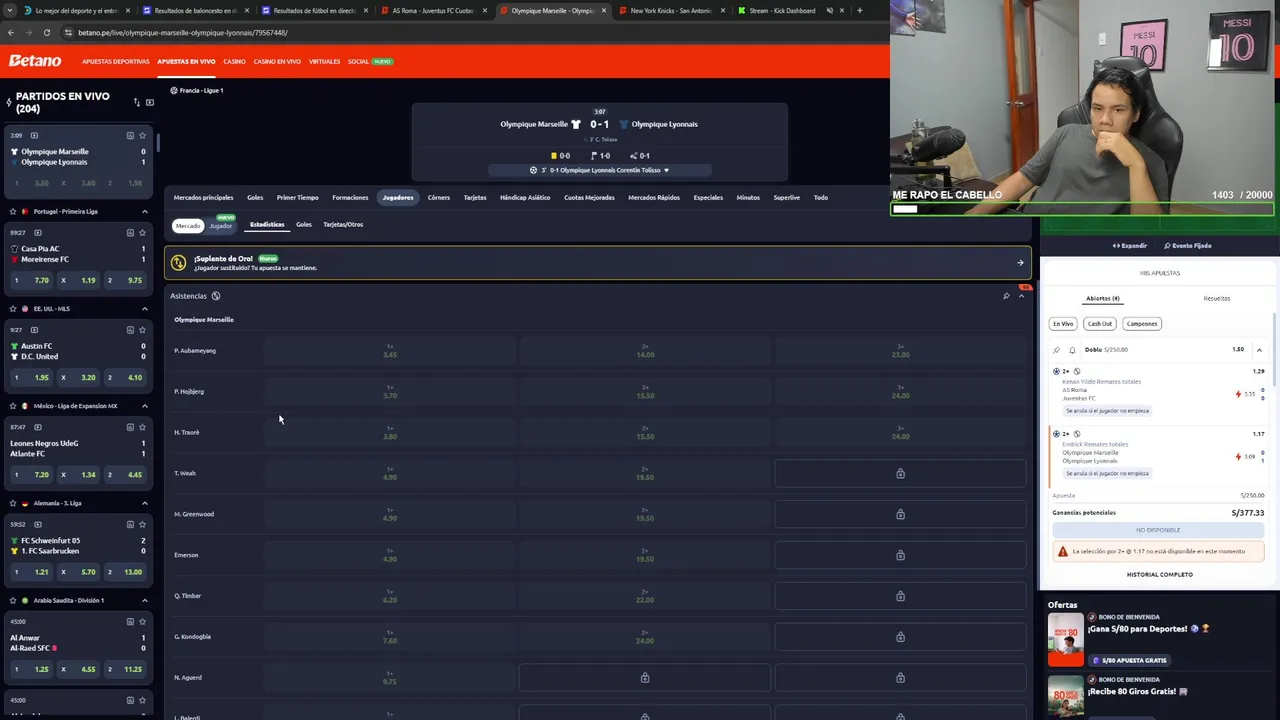Favorite the Casa Pia AC match star
This screenshot has height=720, width=1280.
pyautogui.click(x=142, y=232)
